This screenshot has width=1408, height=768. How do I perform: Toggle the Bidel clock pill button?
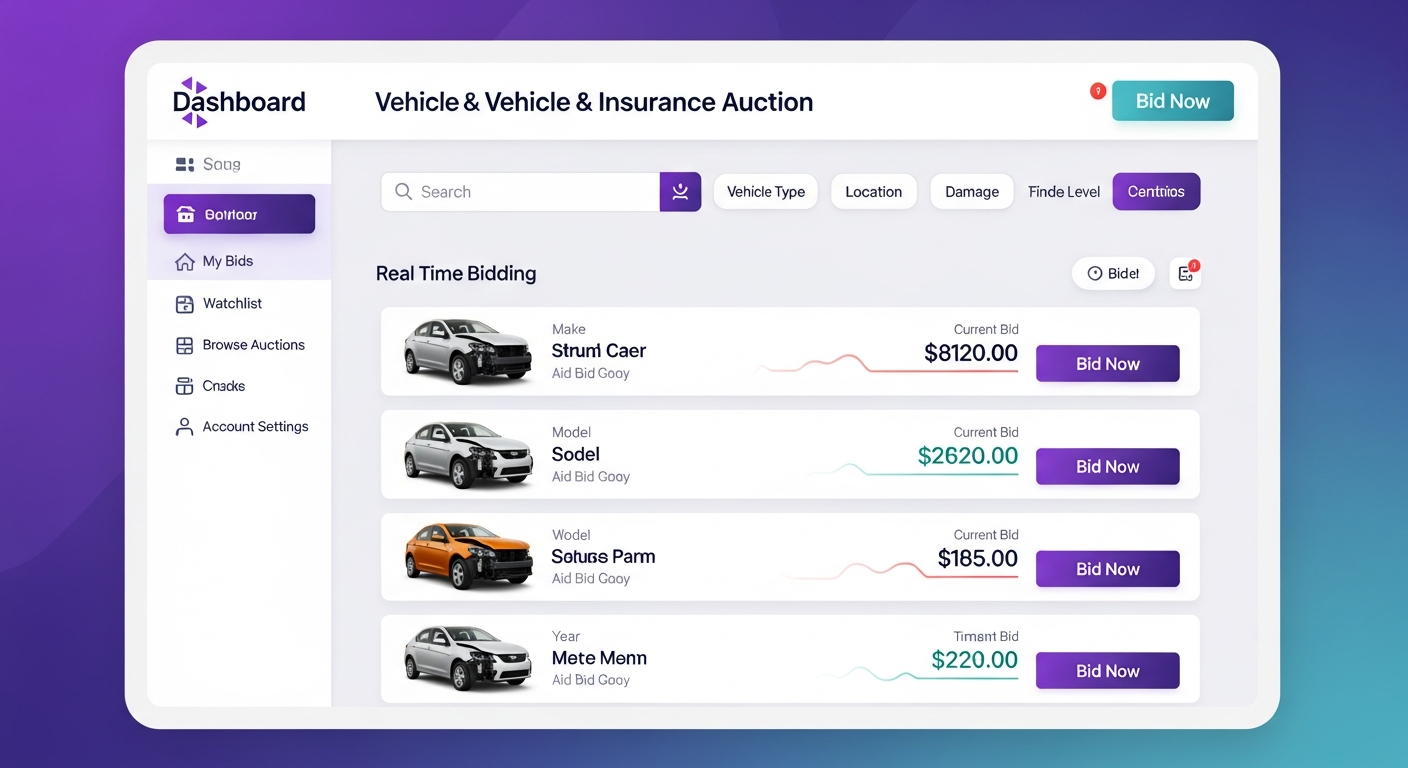1112,273
